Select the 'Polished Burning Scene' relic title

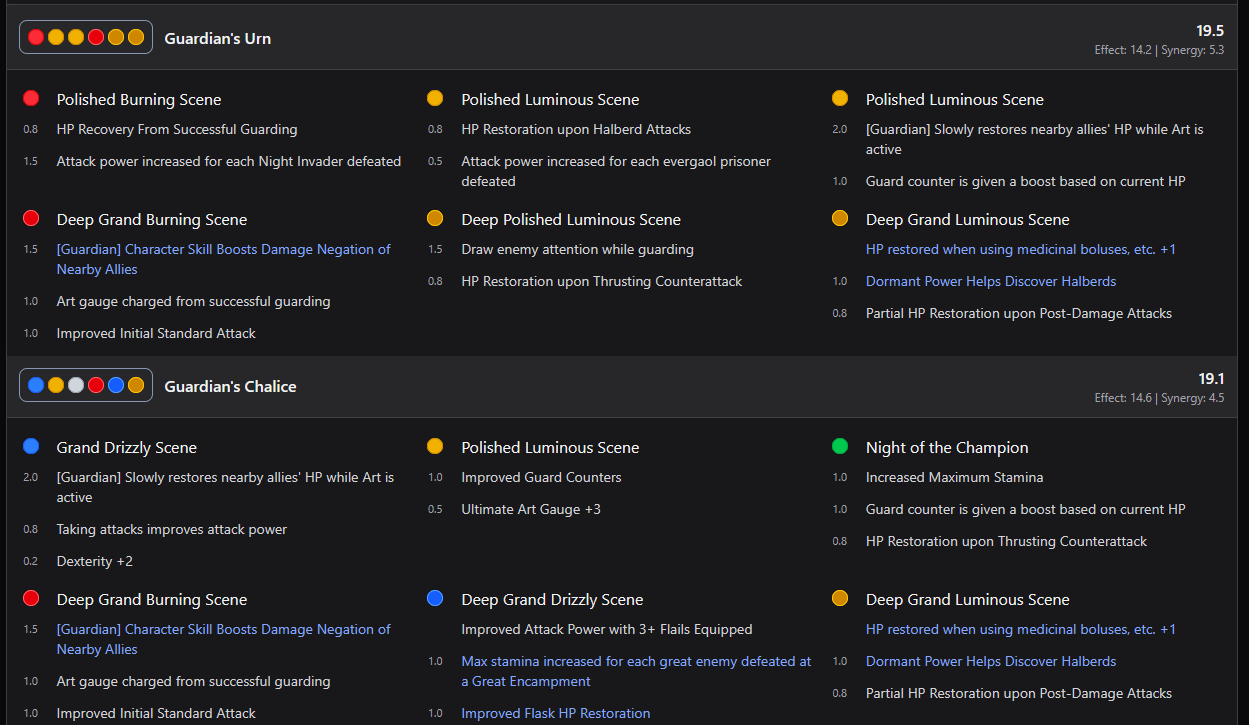coord(139,99)
